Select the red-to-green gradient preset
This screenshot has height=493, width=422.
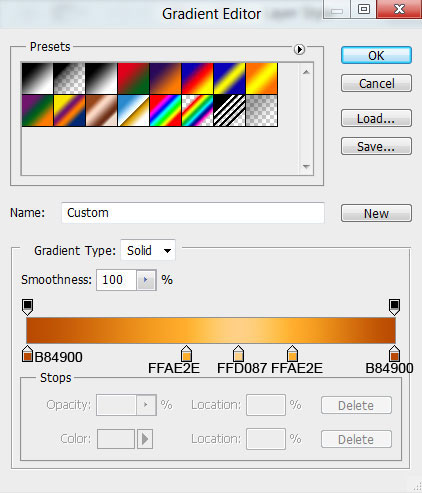[x=133, y=78]
